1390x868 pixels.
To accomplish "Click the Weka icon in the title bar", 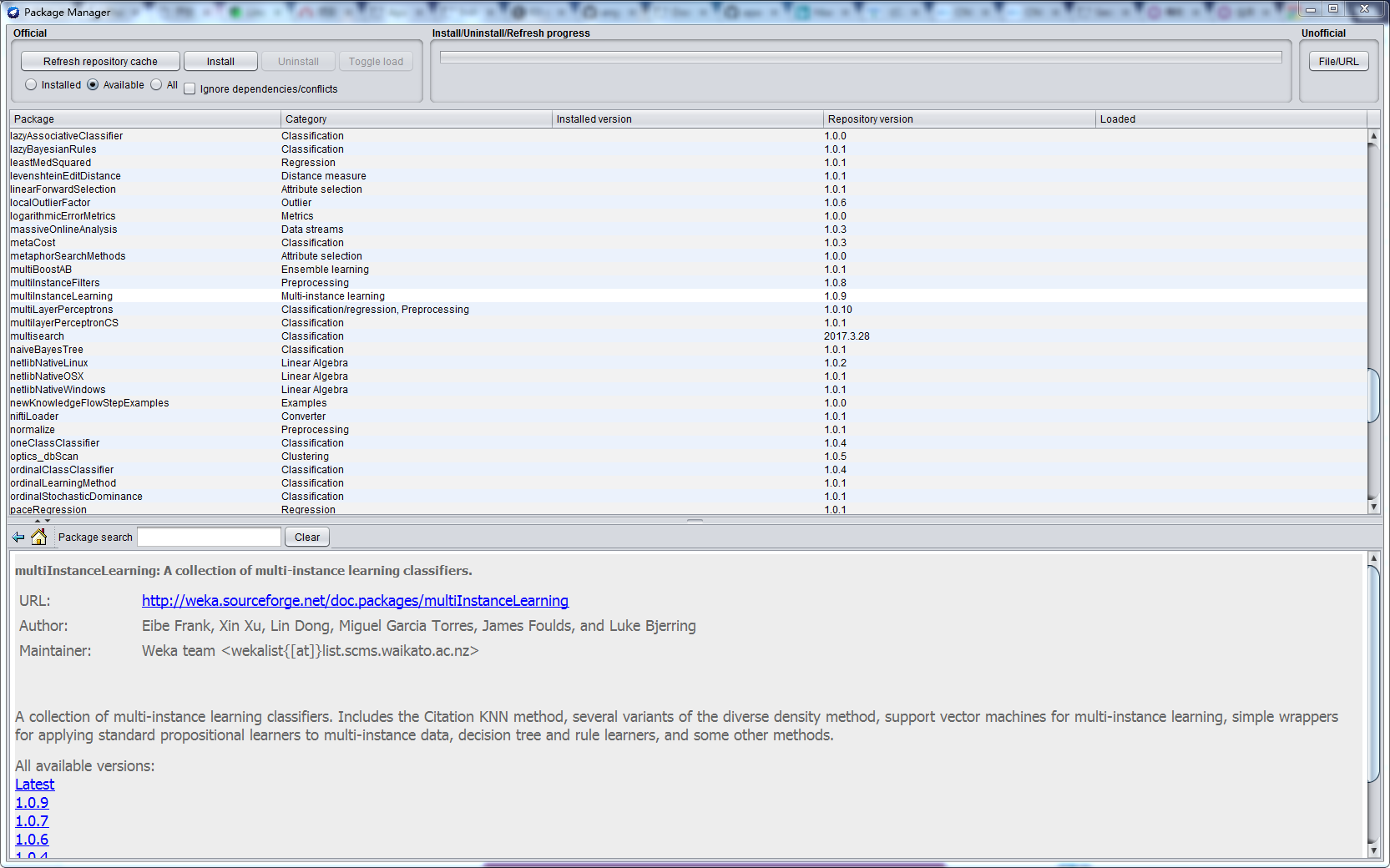I will pyautogui.click(x=13, y=12).
